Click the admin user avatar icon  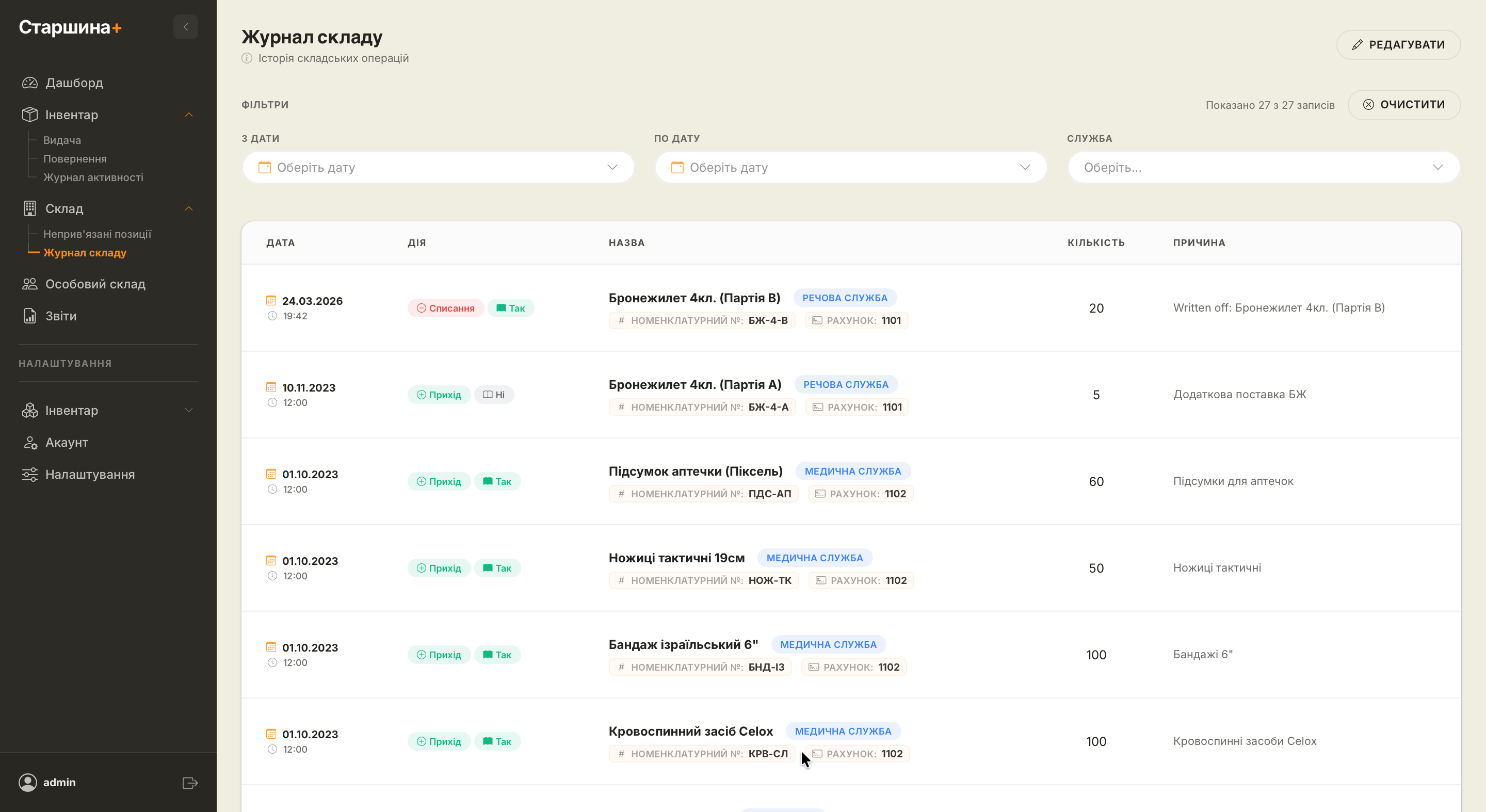pyautogui.click(x=28, y=782)
